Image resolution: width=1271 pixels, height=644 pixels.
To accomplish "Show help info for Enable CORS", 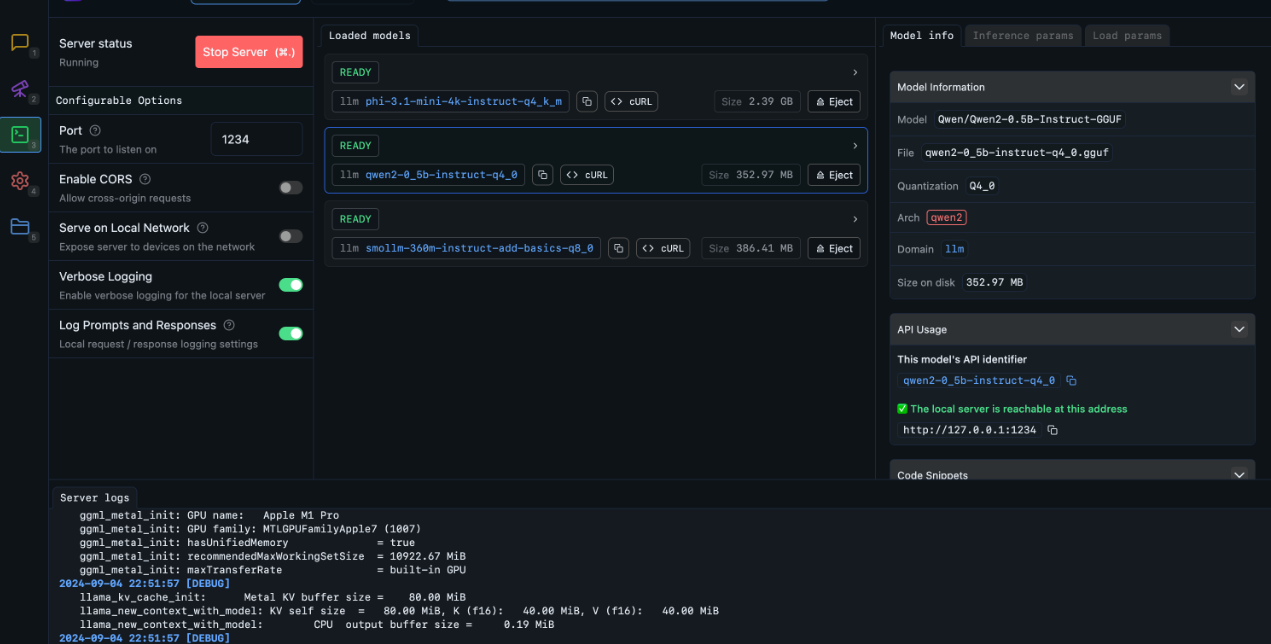I will point(145,179).
